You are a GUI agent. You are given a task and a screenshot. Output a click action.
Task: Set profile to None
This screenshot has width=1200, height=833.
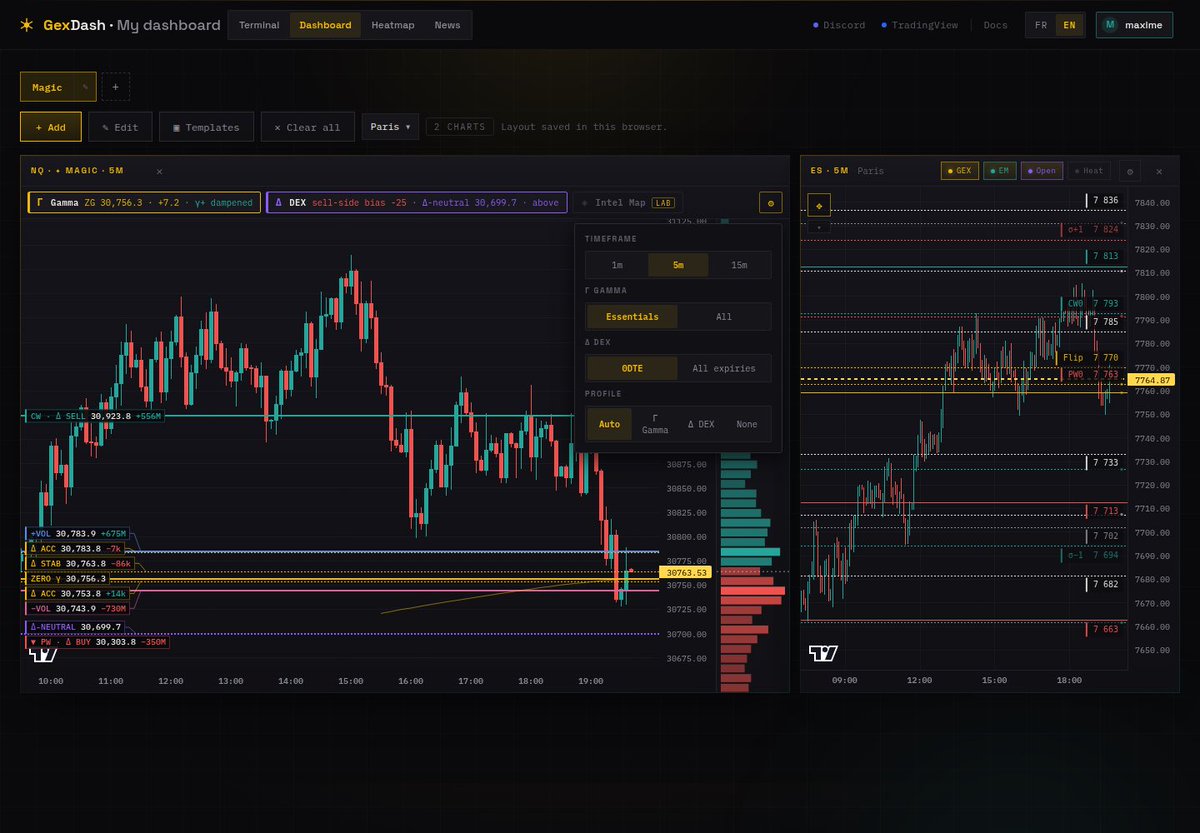click(x=747, y=424)
